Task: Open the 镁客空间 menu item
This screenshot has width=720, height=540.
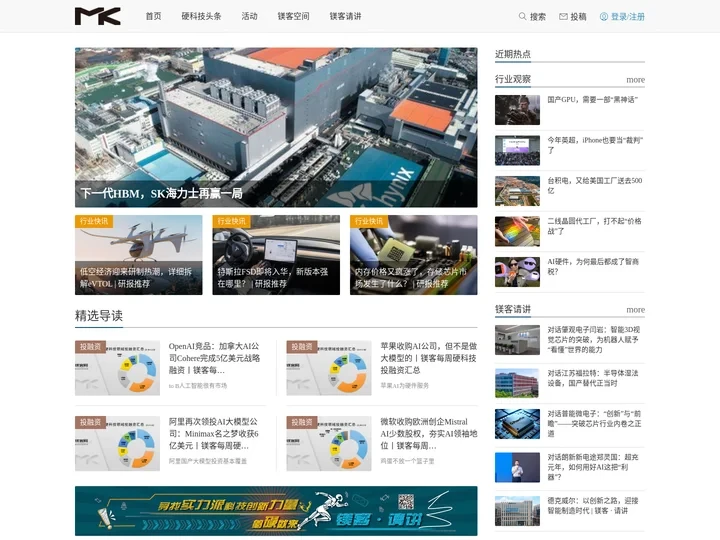Action: 293,16
